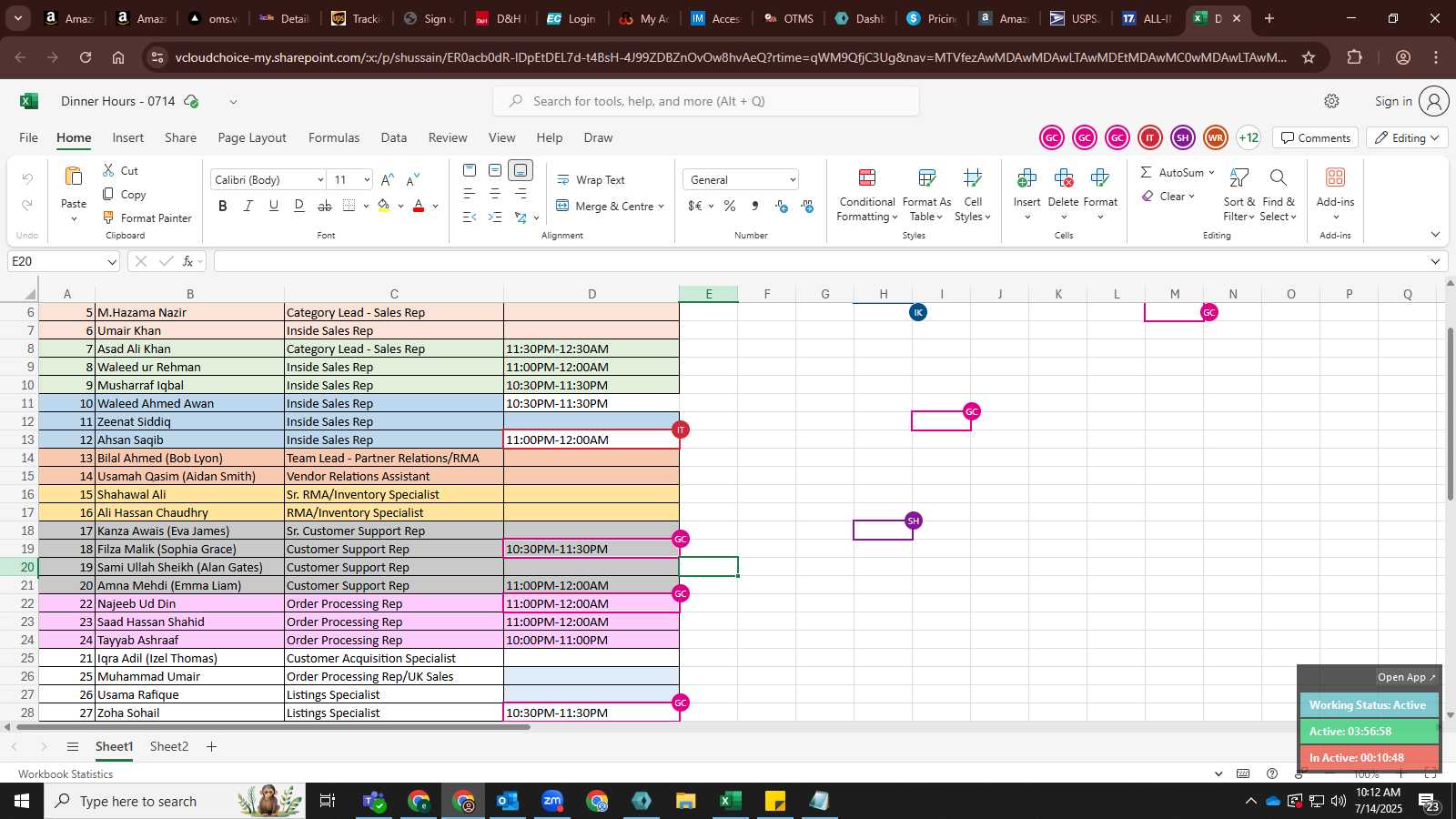Open fill colour picker

coord(400,207)
